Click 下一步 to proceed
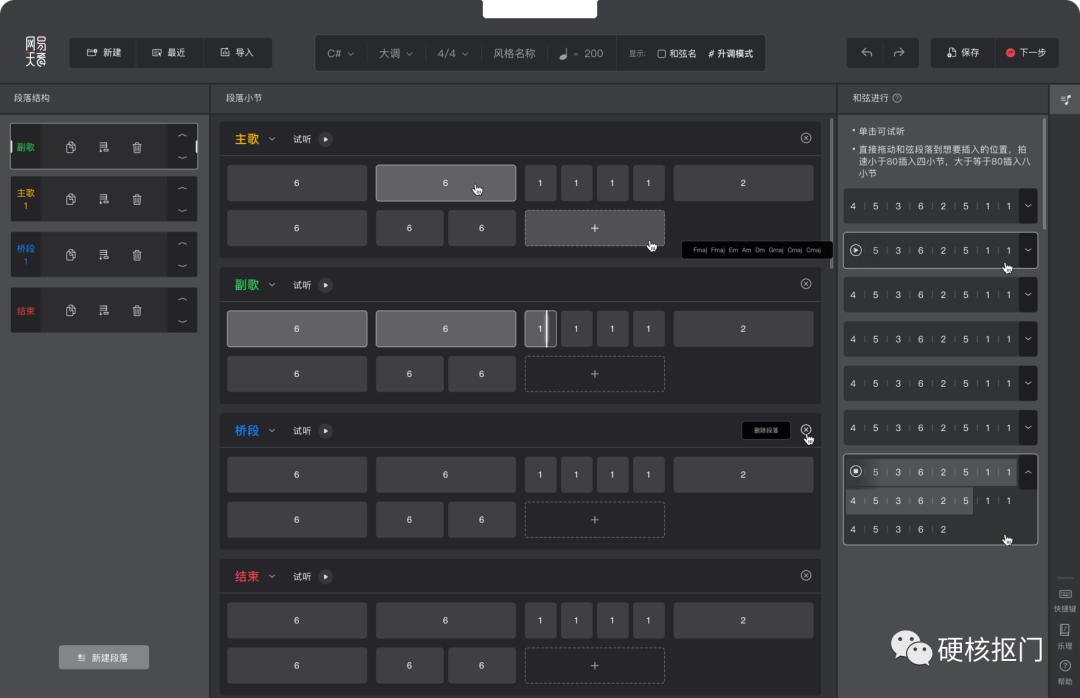The width and height of the screenshot is (1080, 698). tap(1026, 52)
